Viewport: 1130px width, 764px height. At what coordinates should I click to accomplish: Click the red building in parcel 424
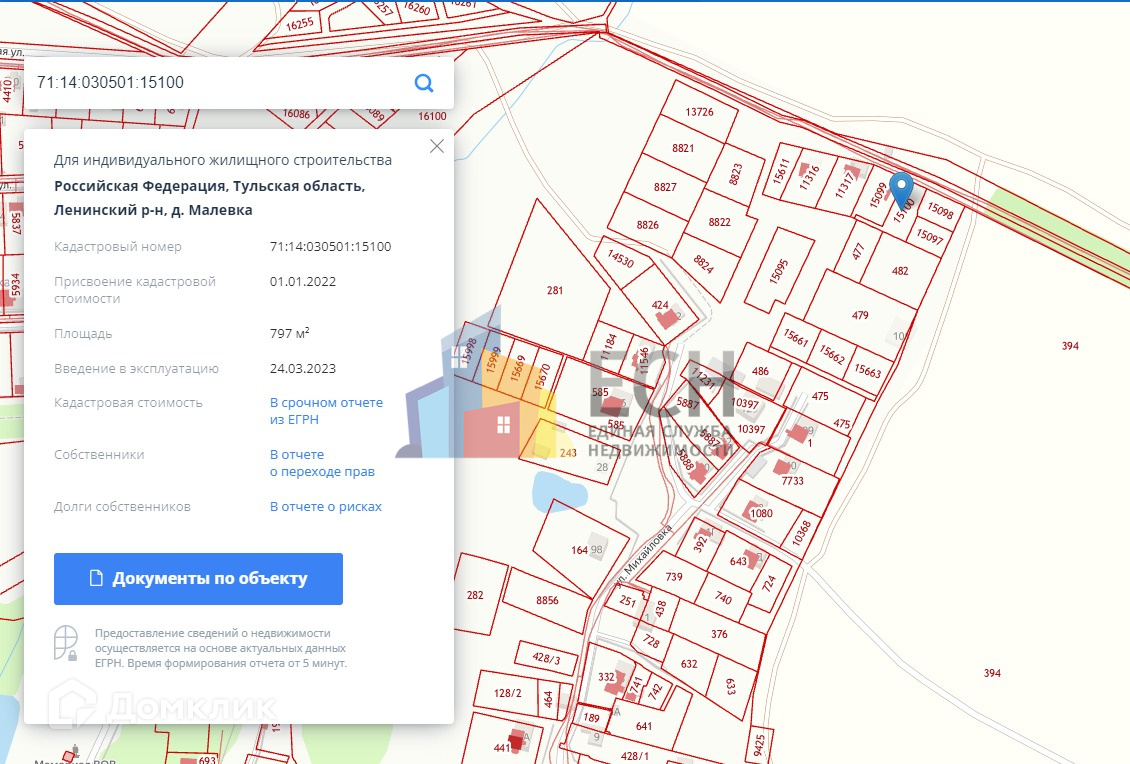click(666, 319)
